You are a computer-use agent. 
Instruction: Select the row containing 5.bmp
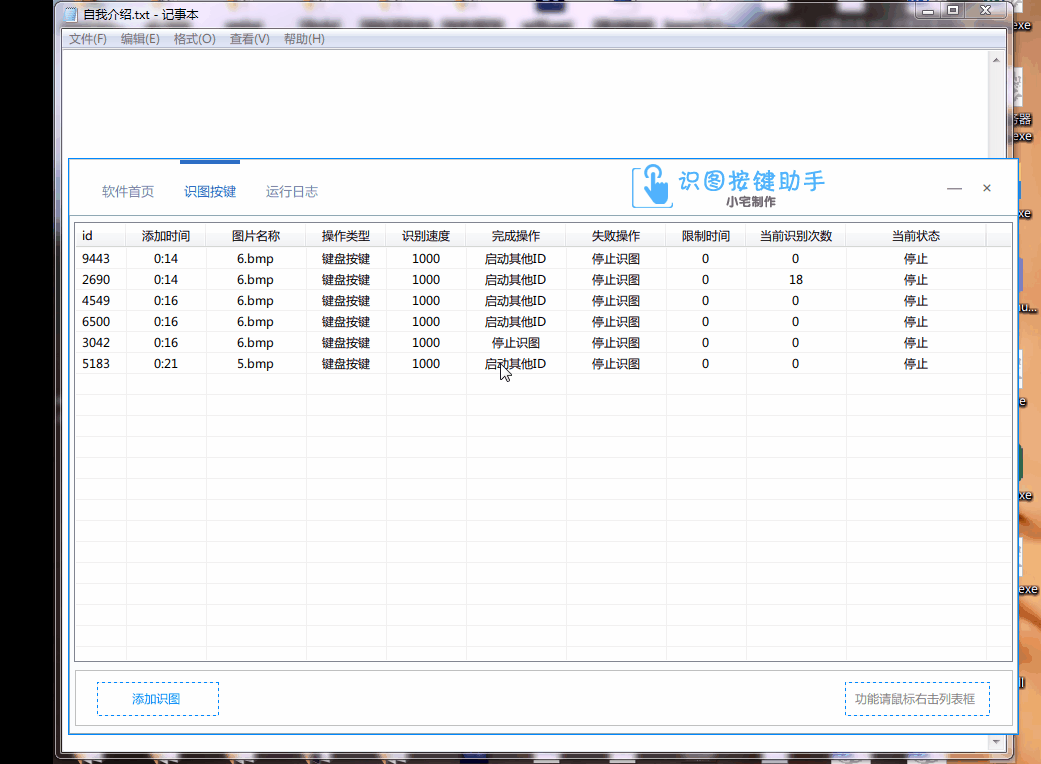[x=300, y=364]
